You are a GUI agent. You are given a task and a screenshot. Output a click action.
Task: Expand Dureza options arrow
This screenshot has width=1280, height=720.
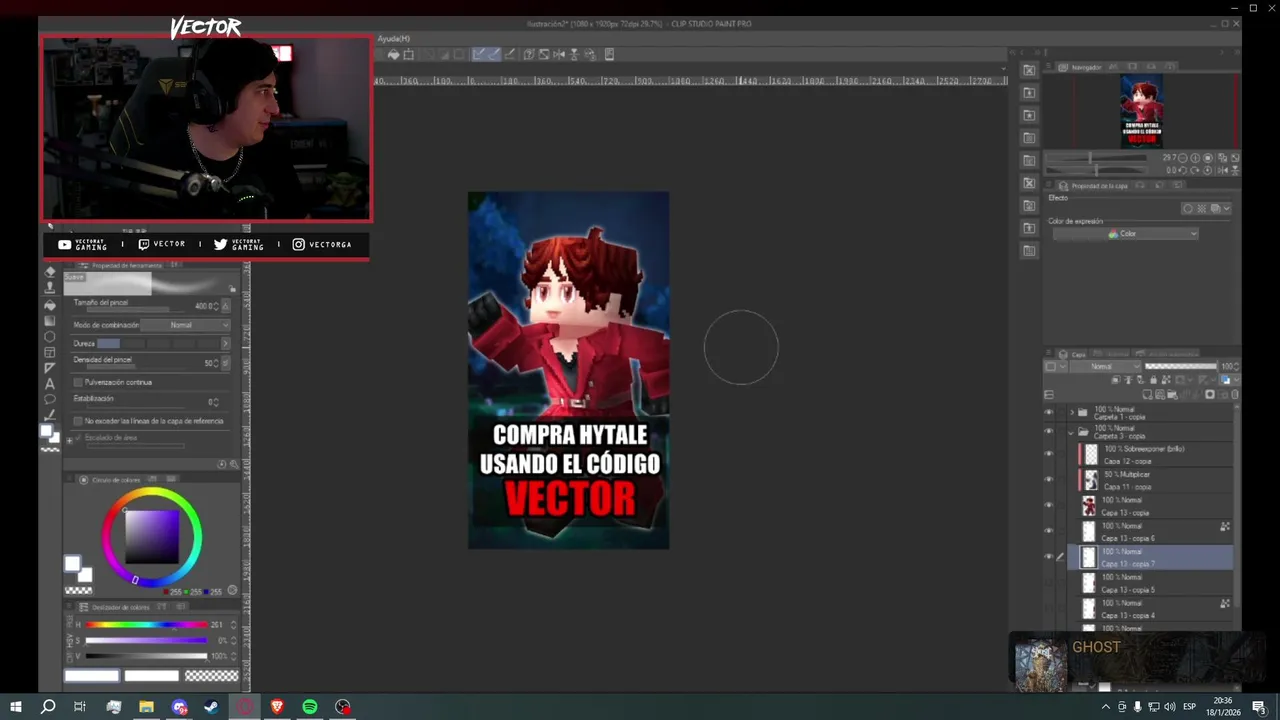tap(225, 343)
